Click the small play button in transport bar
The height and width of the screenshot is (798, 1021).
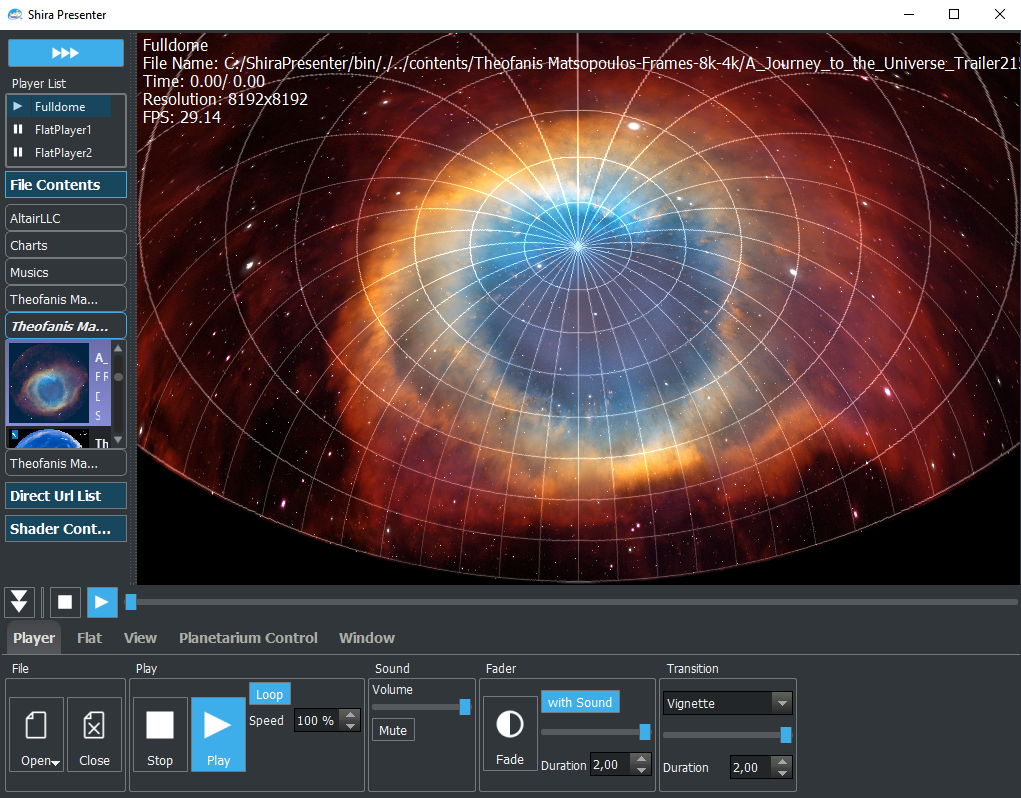pos(102,602)
